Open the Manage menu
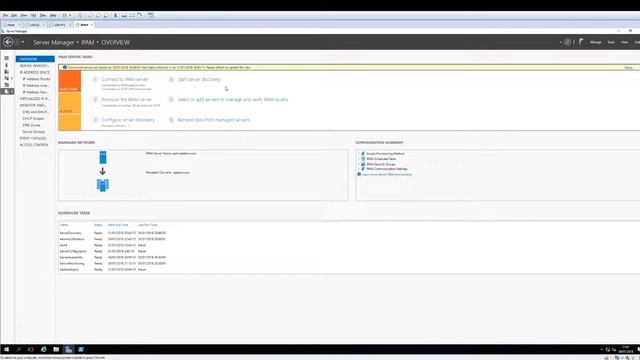 596,42
